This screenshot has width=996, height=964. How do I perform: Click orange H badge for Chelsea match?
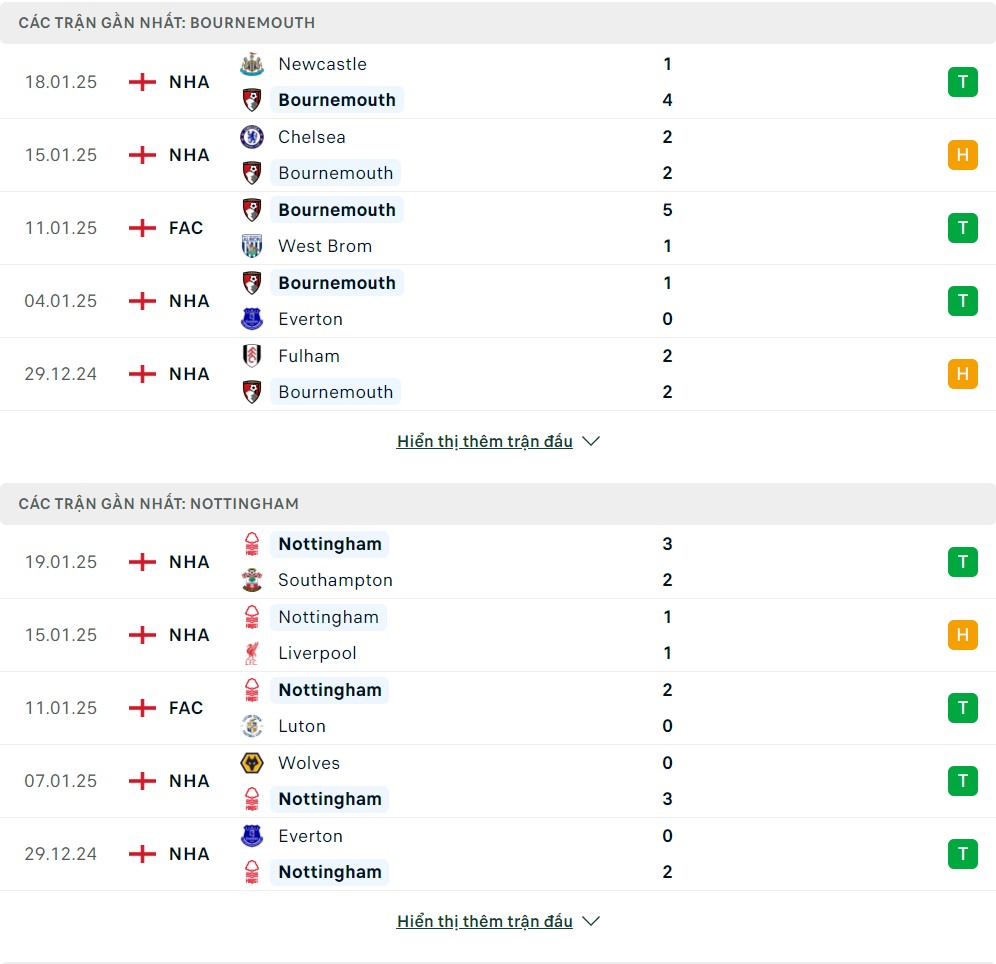[x=962, y=156]
